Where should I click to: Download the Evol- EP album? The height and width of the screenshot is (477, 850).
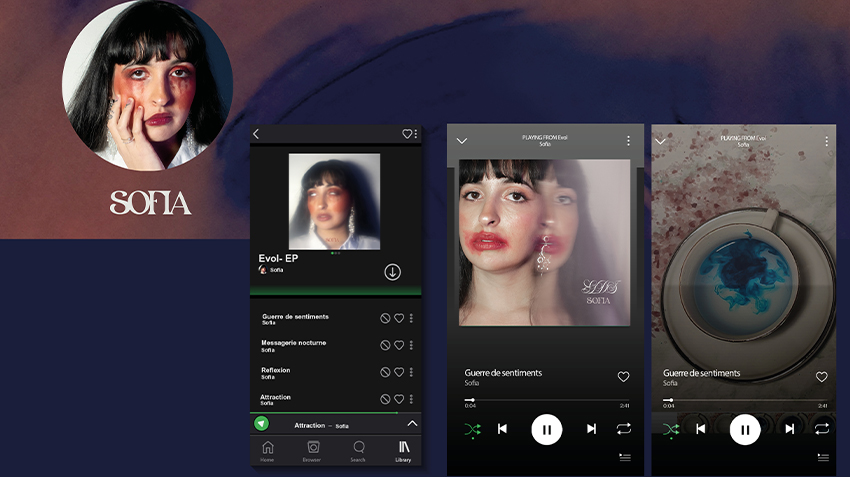(x=392, y=272)
